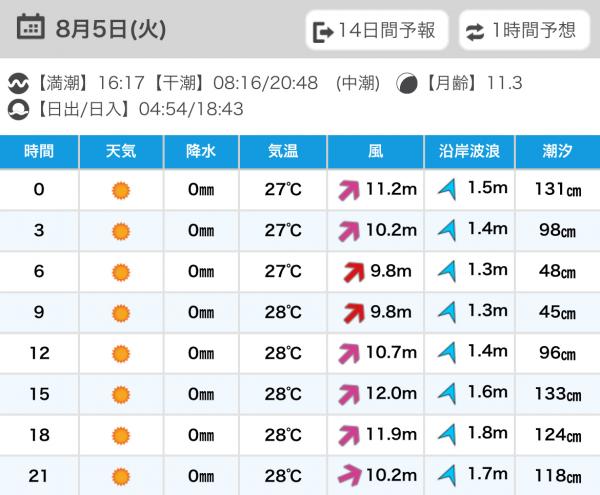Switch to 1時間予想 hourly view
The image size is (600, 495).
[524, 30]
